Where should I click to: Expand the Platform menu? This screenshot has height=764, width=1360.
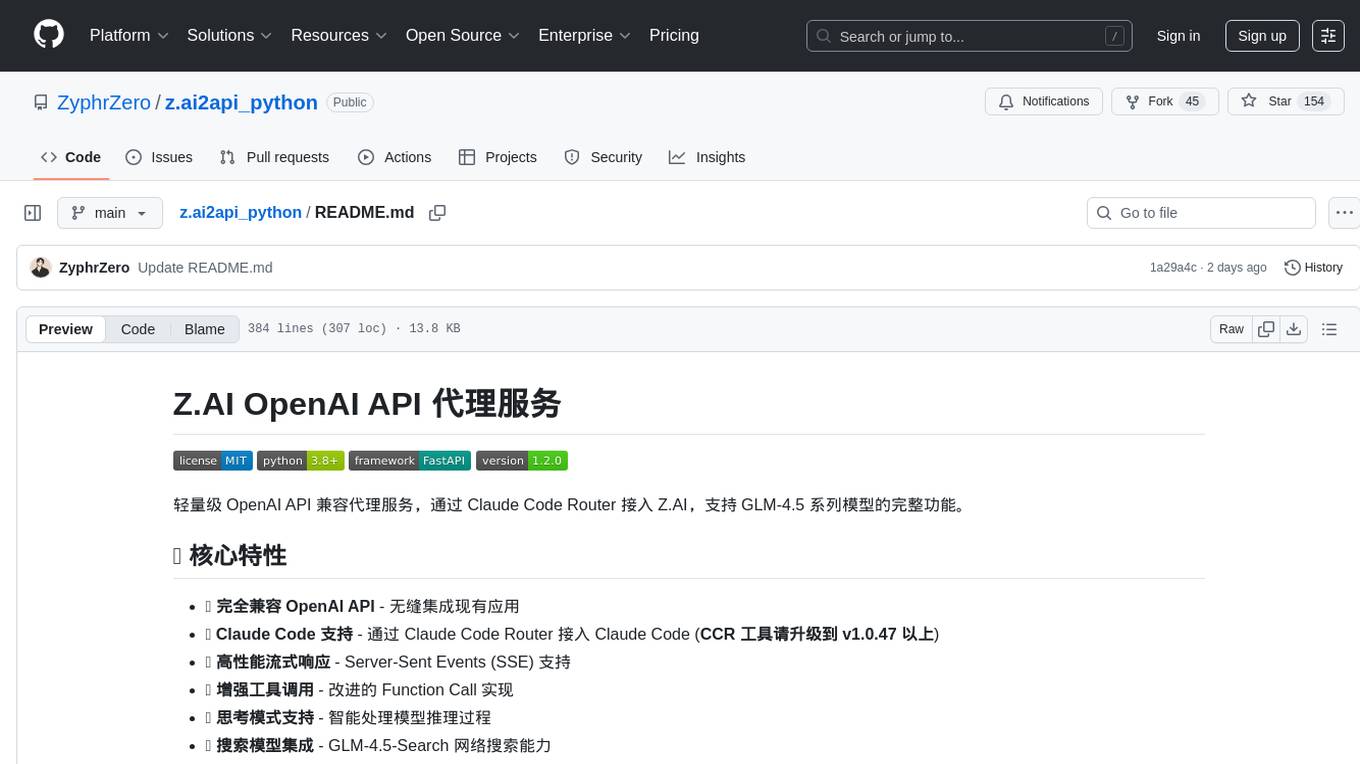pos(129,35)
